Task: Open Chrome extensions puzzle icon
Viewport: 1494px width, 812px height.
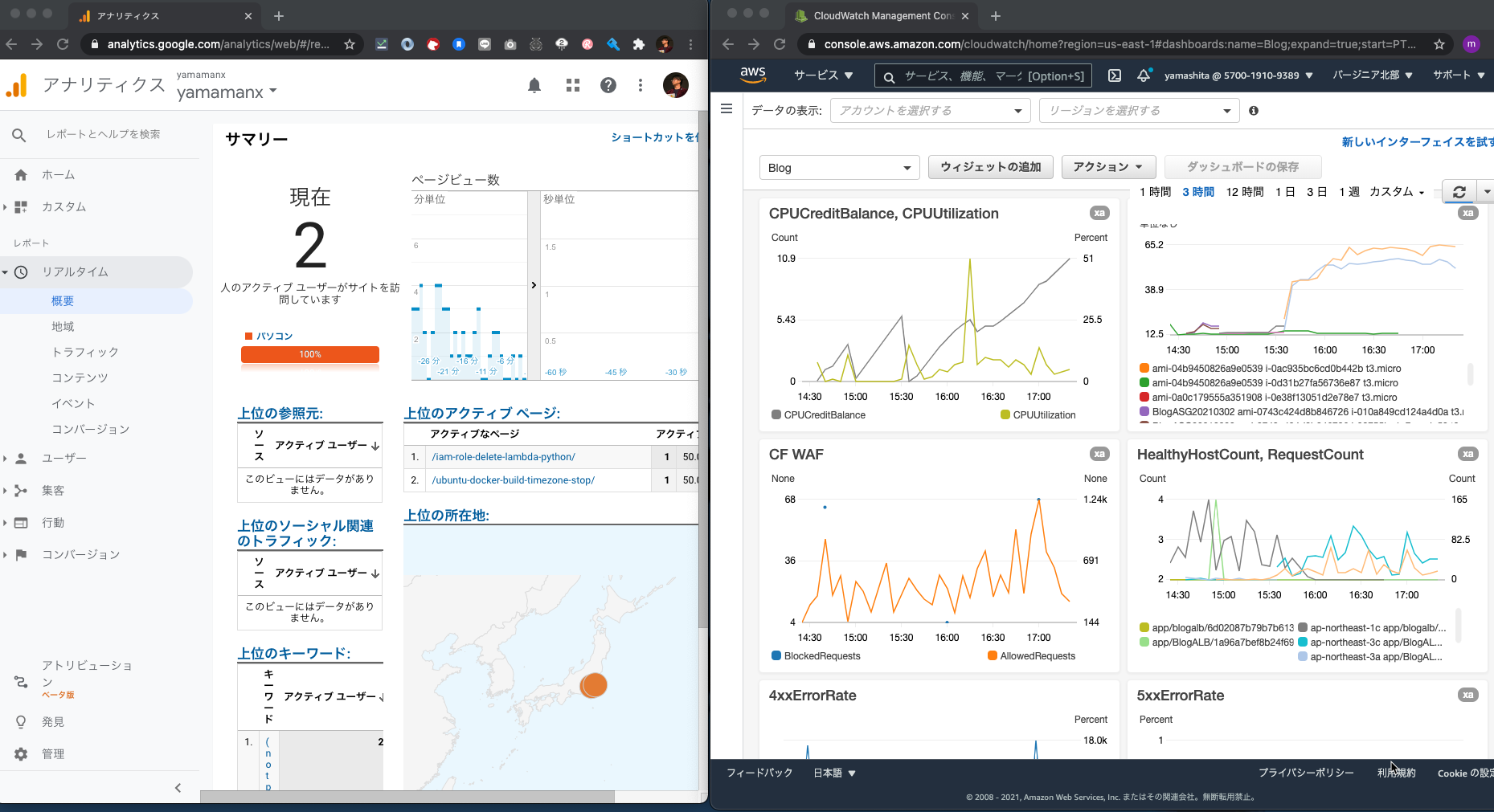Action: 639,44
